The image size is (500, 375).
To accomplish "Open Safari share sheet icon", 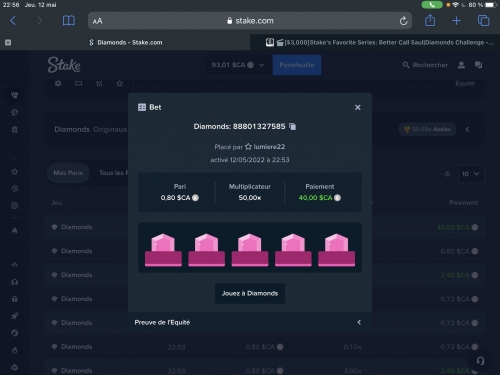I will tap(430, 20).
